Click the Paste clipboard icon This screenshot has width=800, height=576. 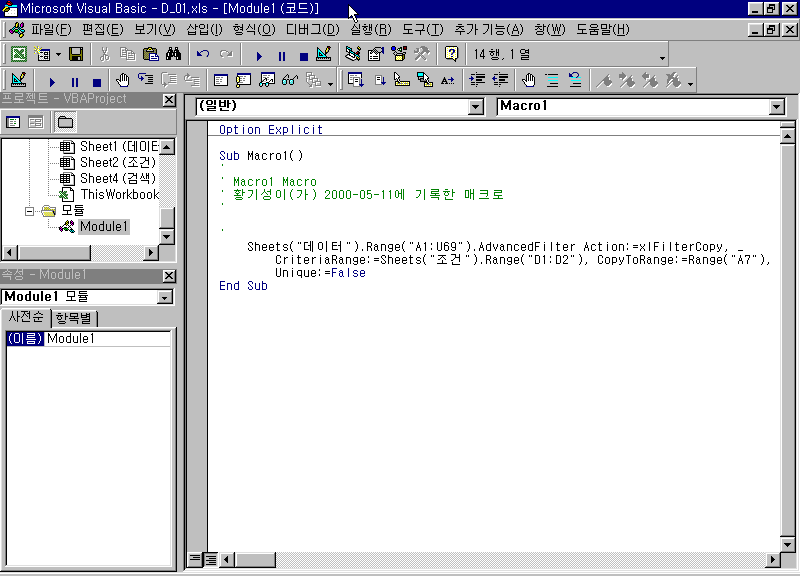coord(151,54)
